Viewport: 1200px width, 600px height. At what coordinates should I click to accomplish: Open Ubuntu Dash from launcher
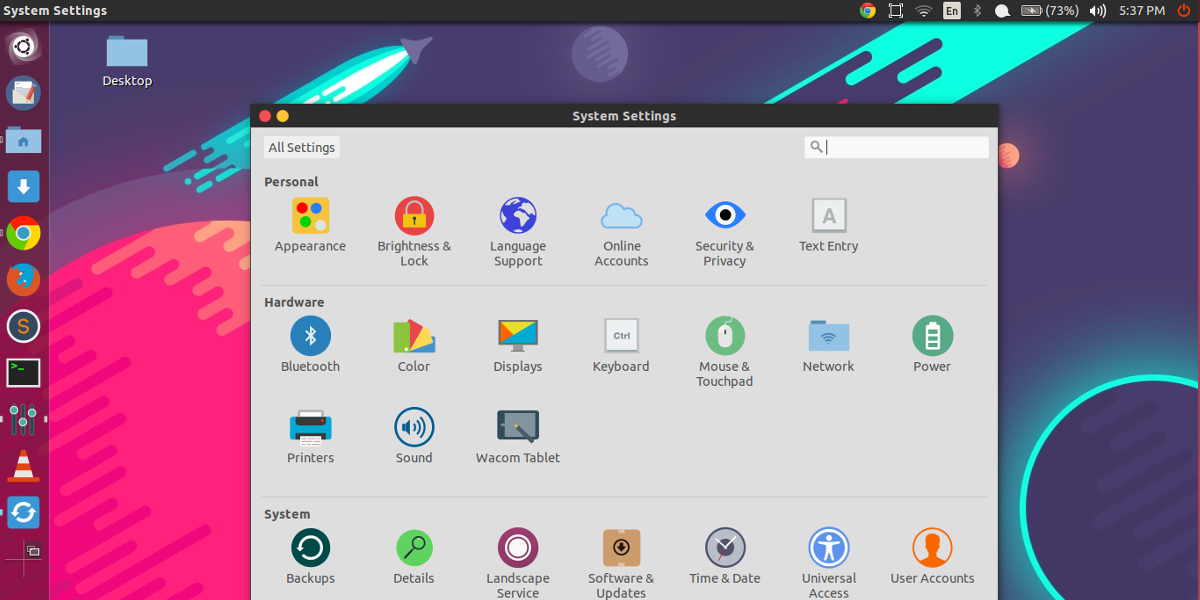[x=23, y=46]
